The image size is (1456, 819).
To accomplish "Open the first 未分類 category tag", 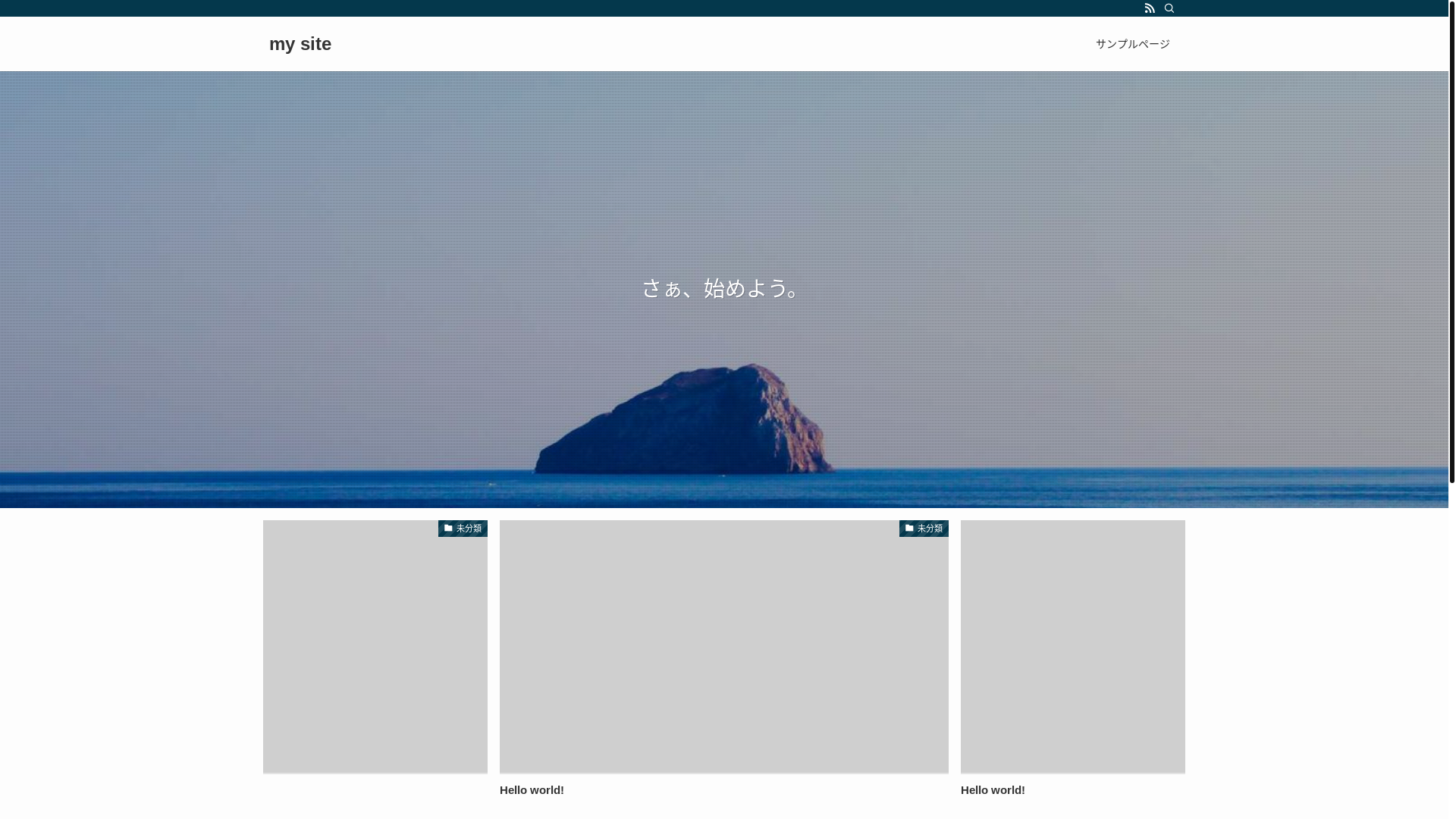I will tap(463, 529).
